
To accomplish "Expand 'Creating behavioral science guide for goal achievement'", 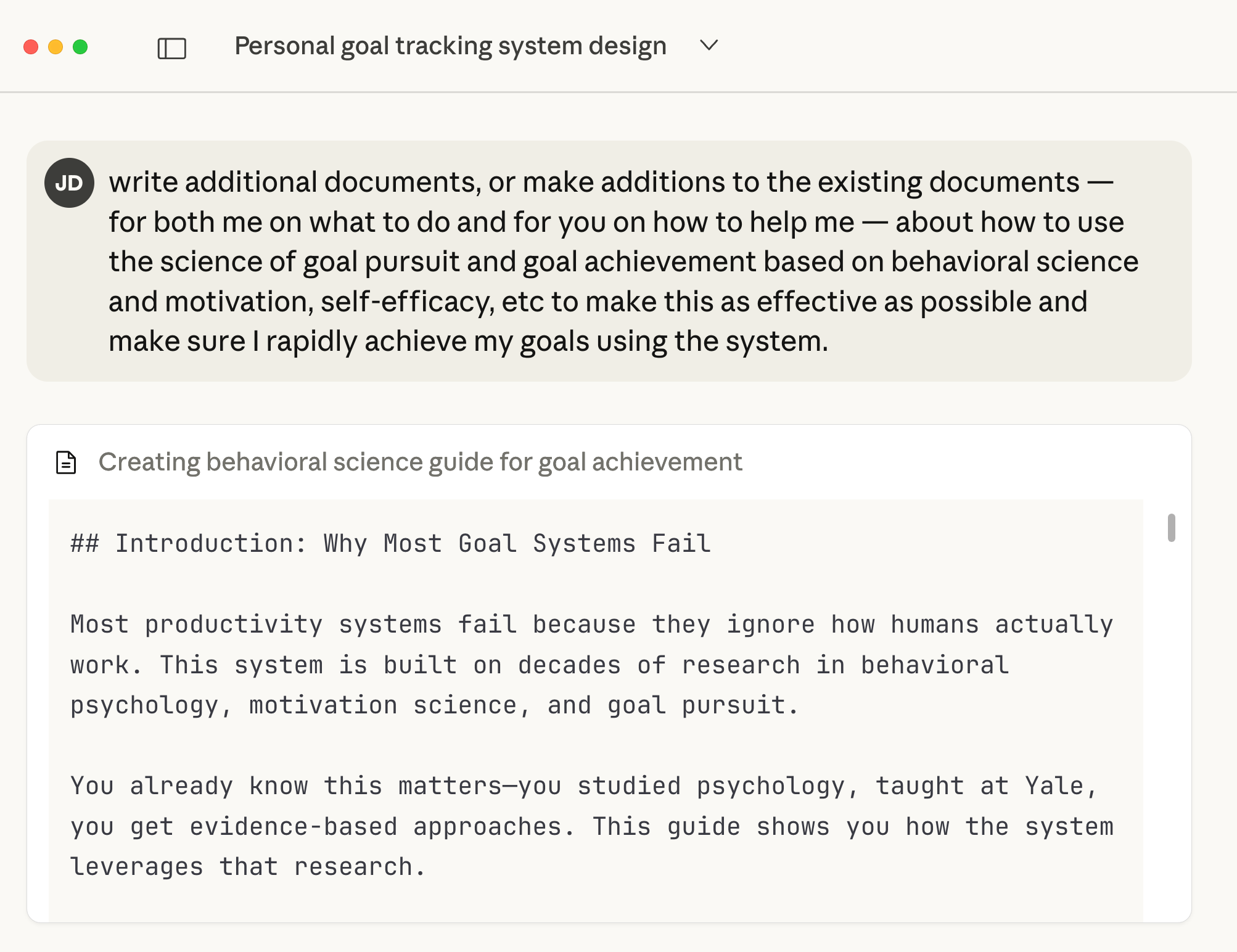I will (x=420, y=462).
